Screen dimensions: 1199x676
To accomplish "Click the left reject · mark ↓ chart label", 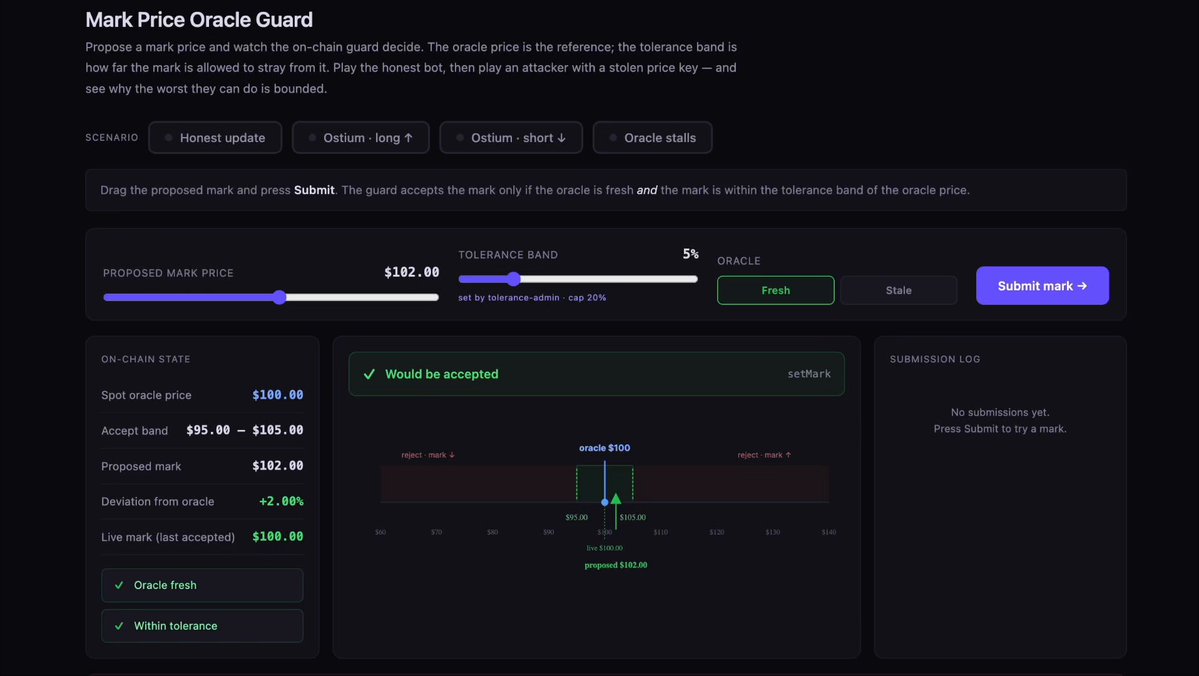I will [x=428, y=455].
